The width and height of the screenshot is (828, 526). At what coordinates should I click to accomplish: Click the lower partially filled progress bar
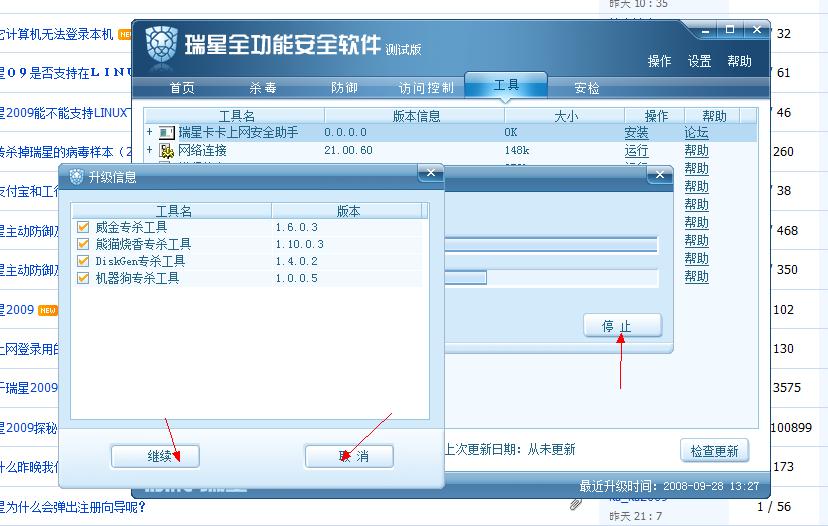point(551,278)
